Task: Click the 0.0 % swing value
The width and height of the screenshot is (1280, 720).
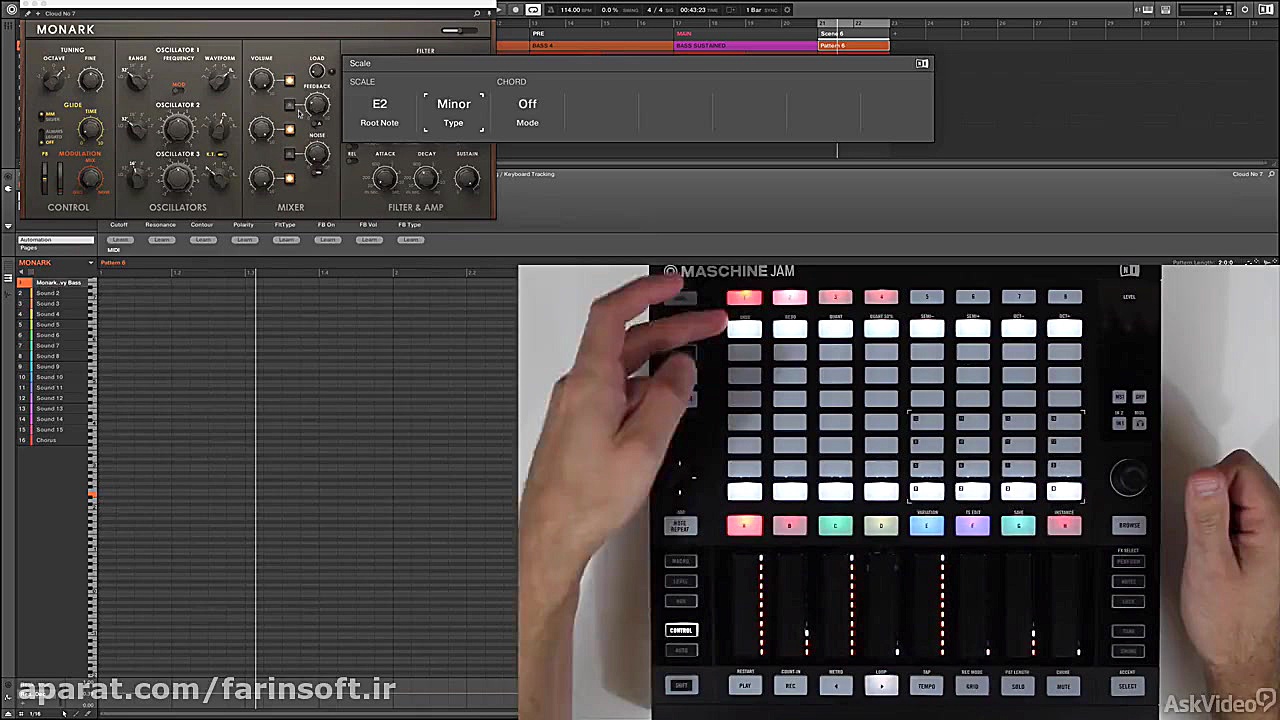Action: (x=611, y=10)
